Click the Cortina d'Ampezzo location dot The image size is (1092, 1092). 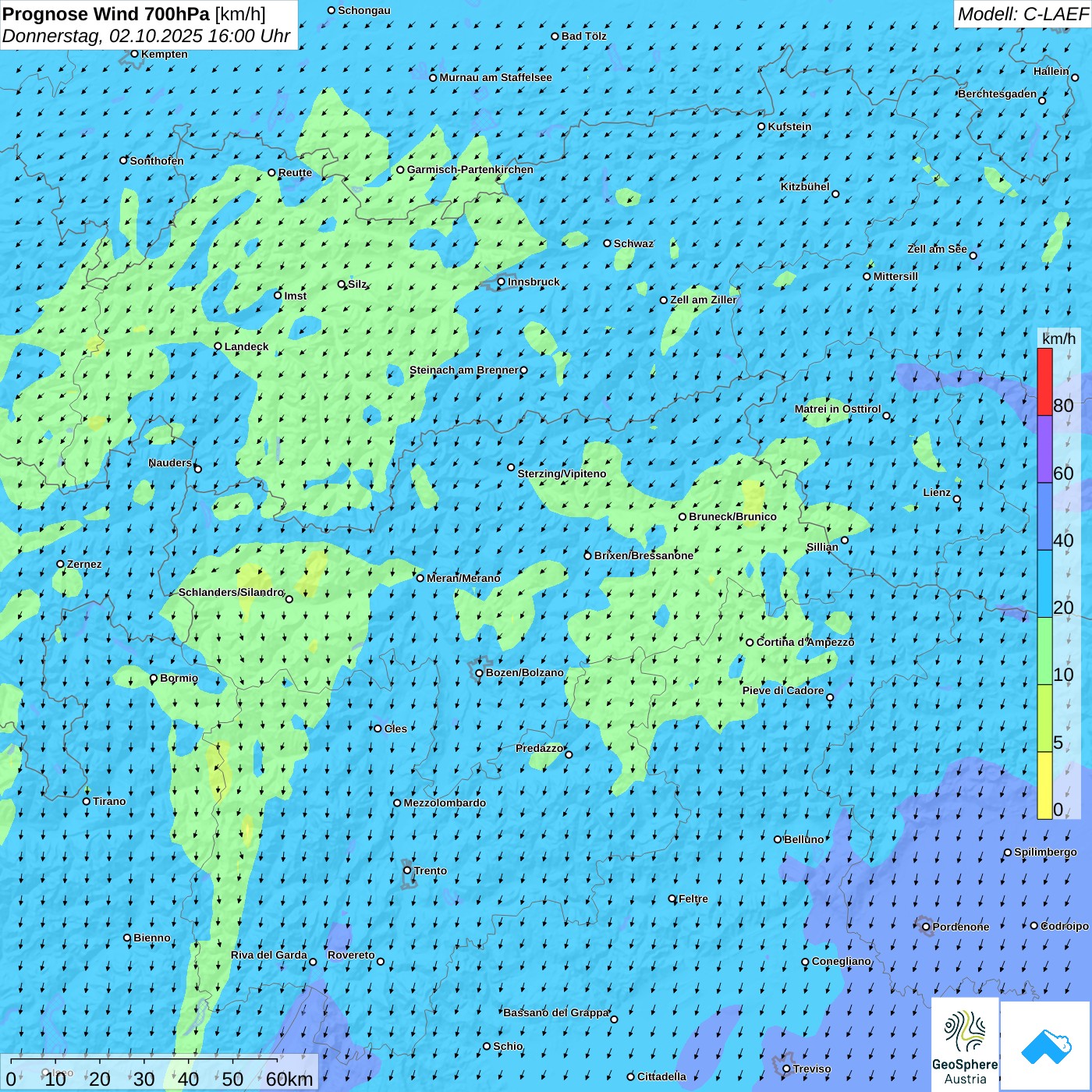click(750, 643)
